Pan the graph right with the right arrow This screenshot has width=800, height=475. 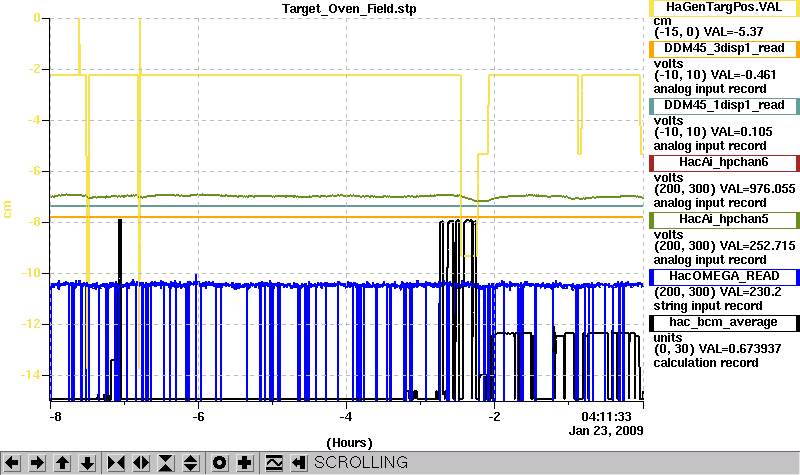[x=37, y=463]
